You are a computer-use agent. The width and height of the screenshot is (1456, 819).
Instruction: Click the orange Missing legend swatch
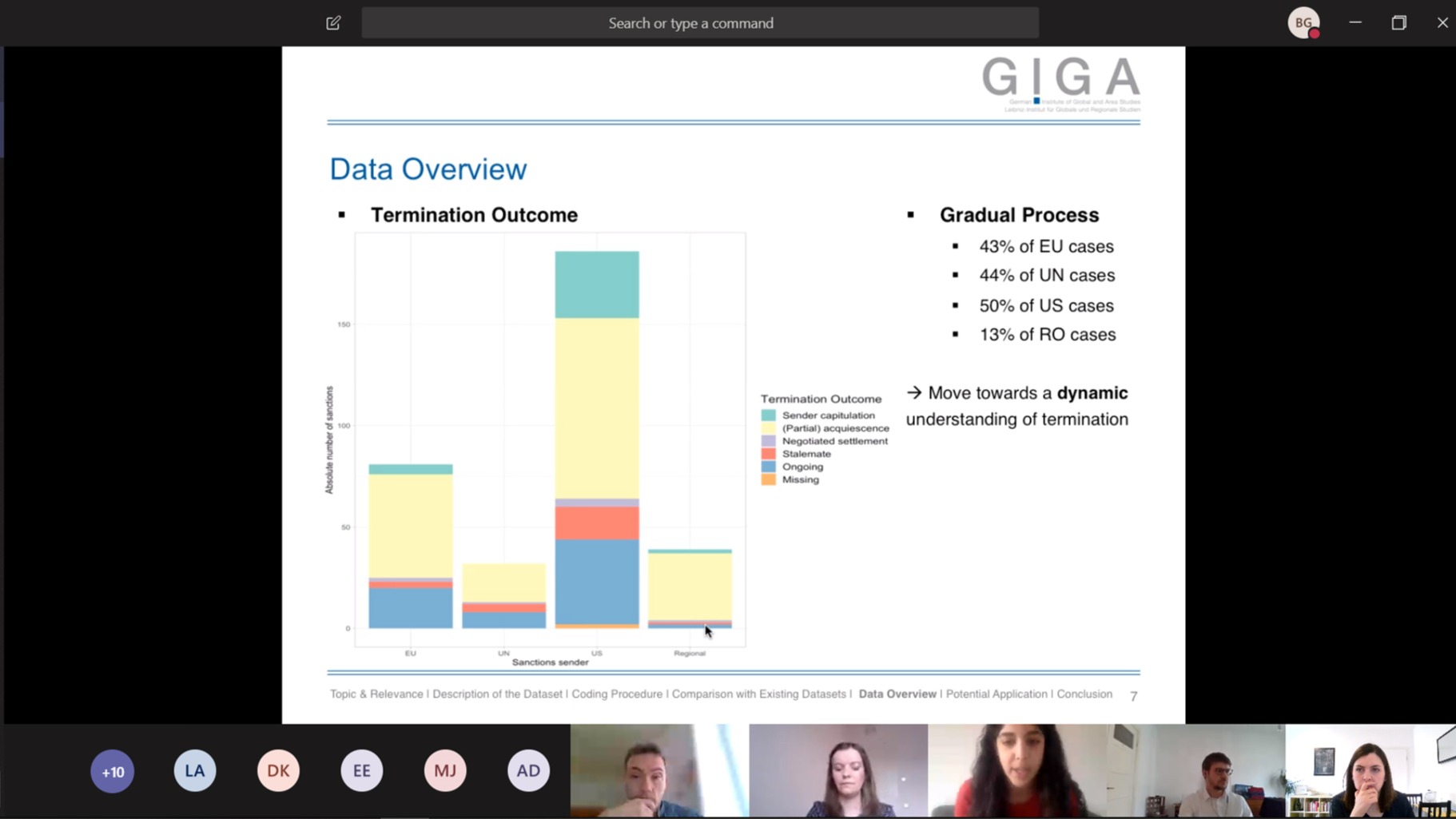(769, 479)
